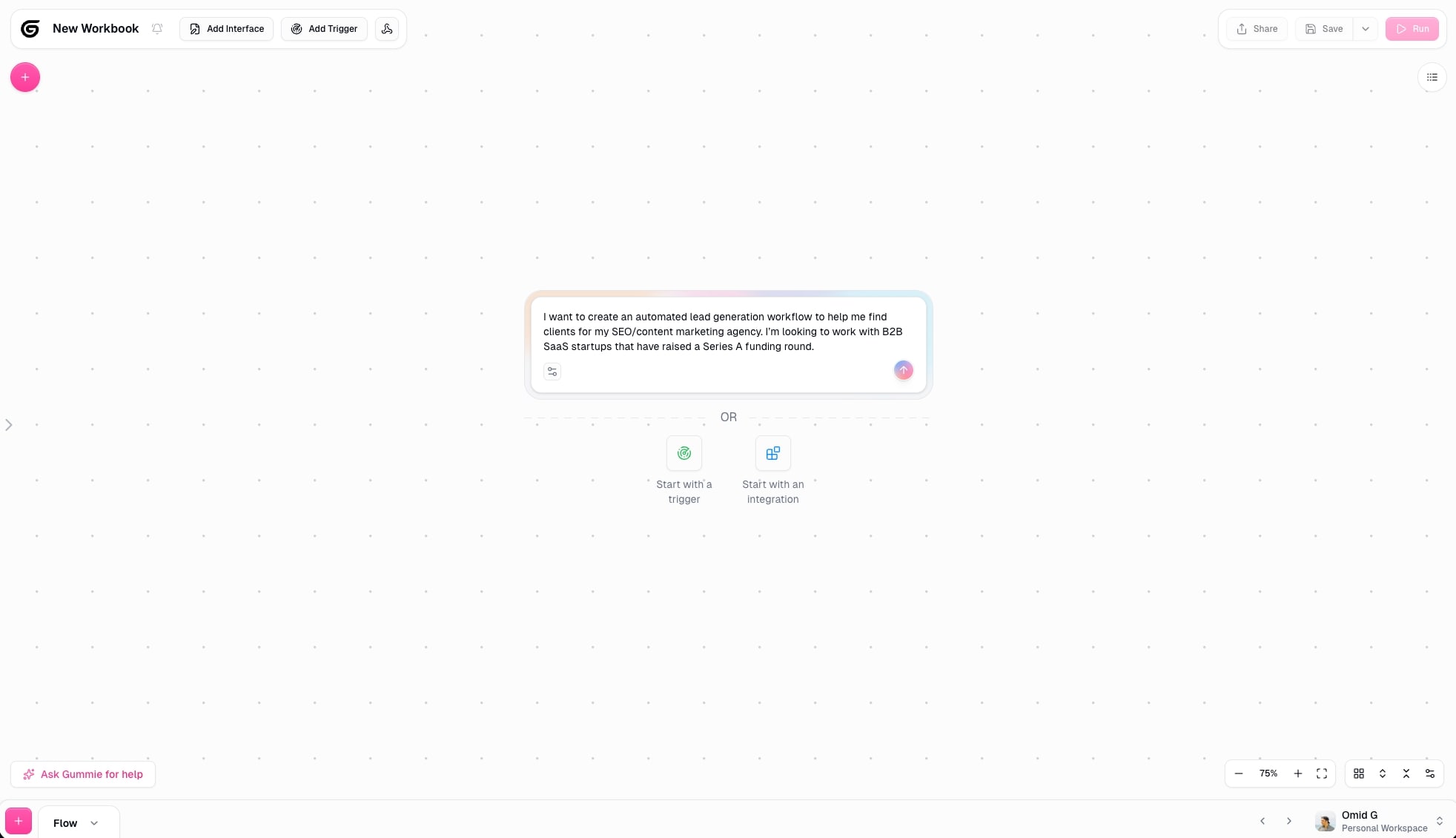Zoom in using the plus control at 75%

point(1298,773)
